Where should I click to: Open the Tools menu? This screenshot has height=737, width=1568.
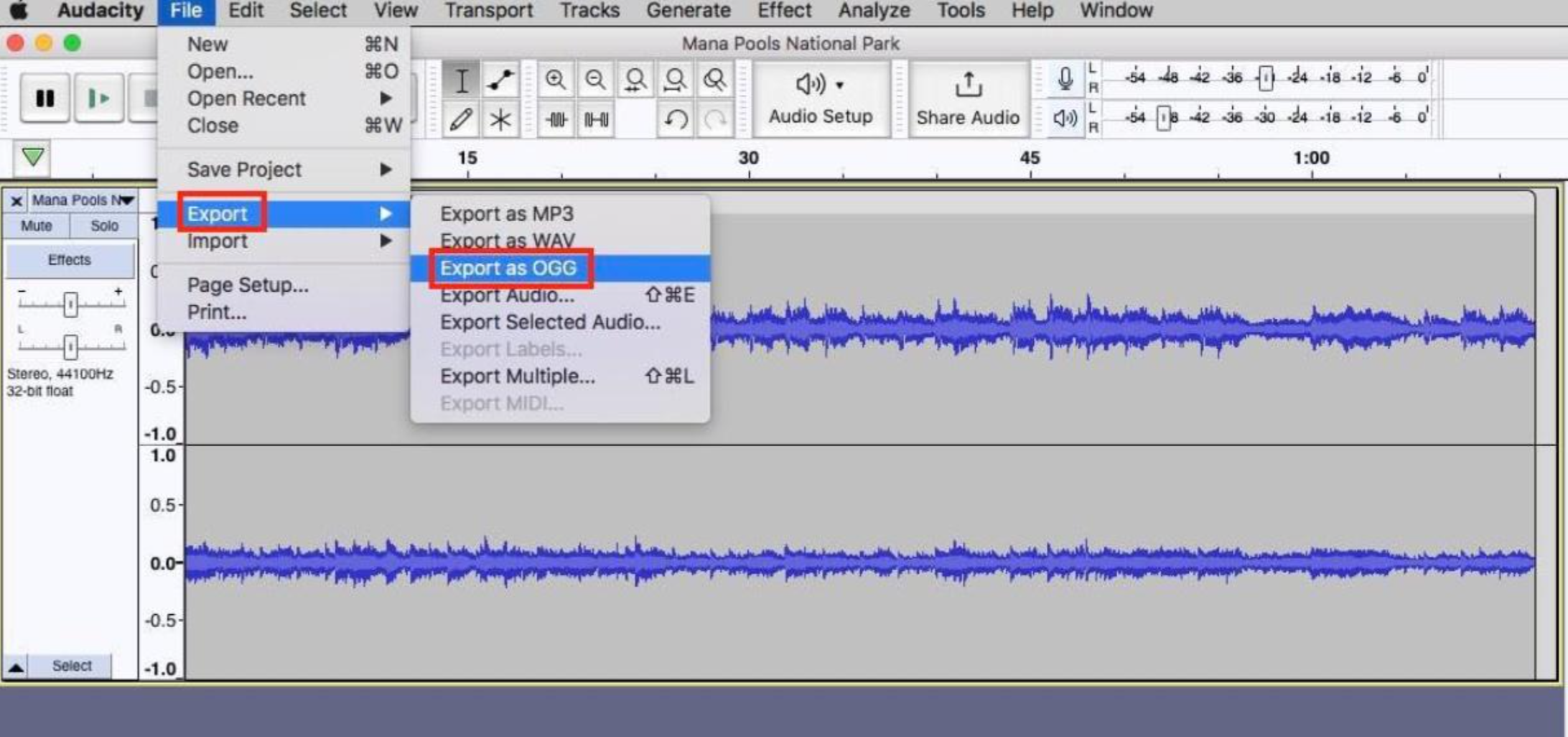click(x=961, y=11)
